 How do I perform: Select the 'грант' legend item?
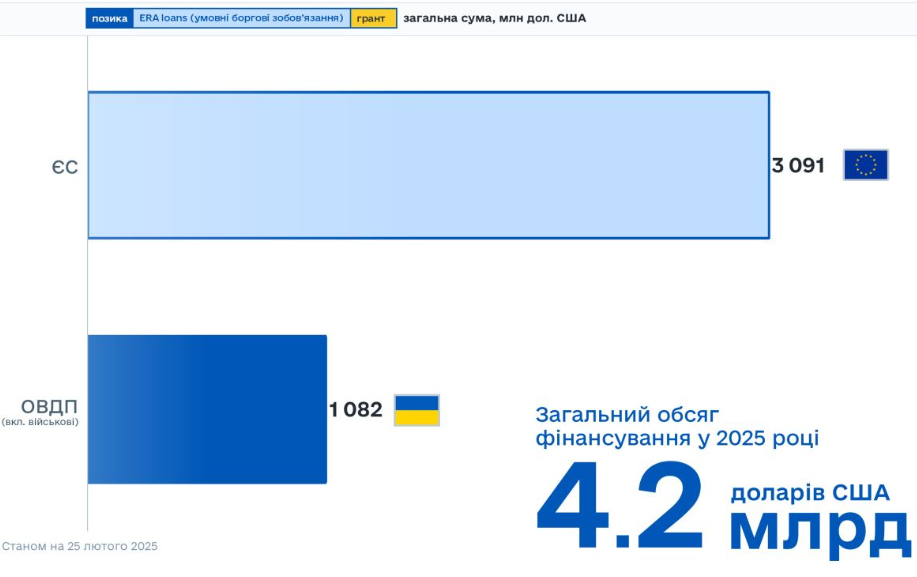coord(374,18)
